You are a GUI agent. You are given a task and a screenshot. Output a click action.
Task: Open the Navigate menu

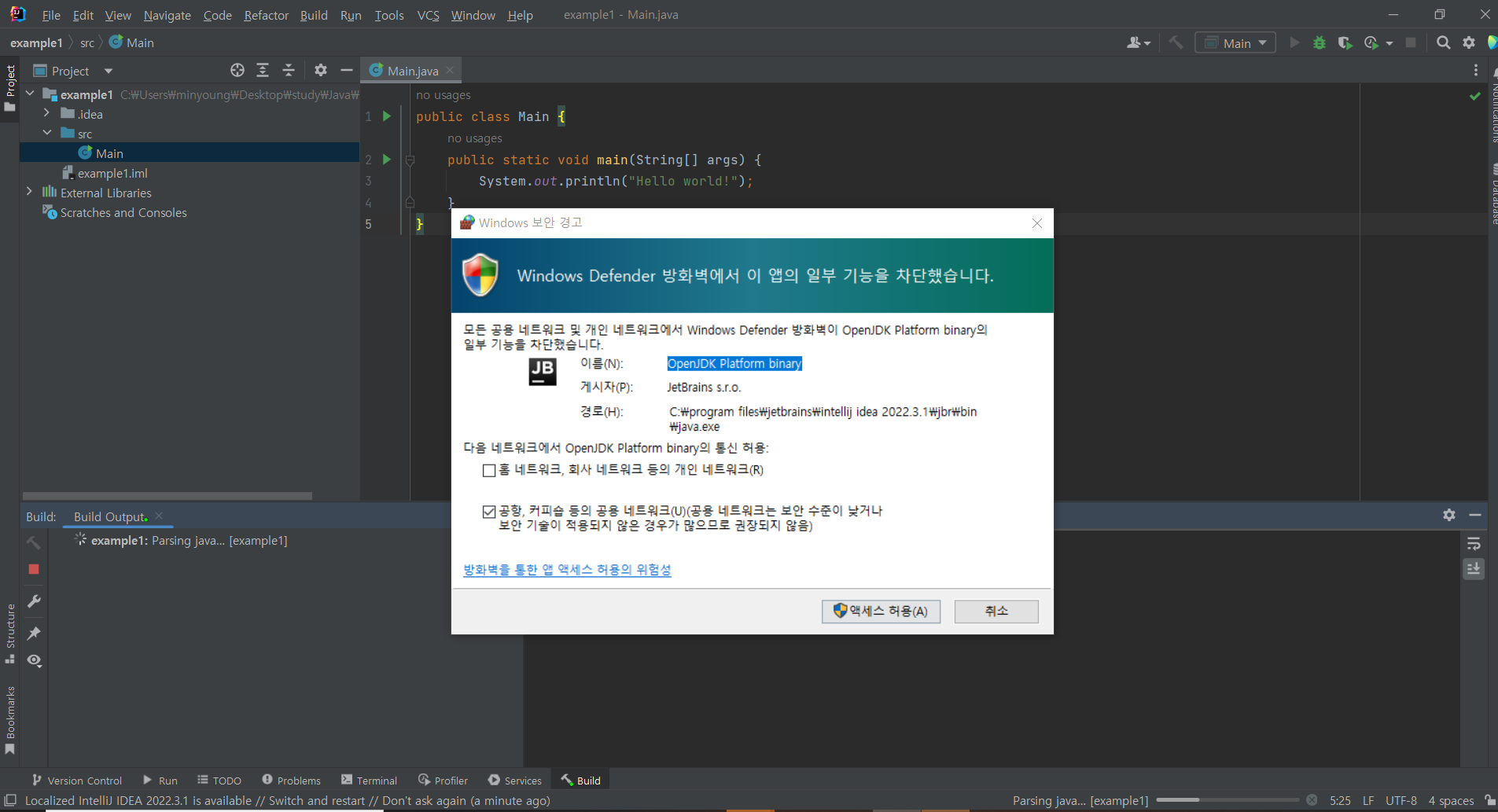click(167, 15)
